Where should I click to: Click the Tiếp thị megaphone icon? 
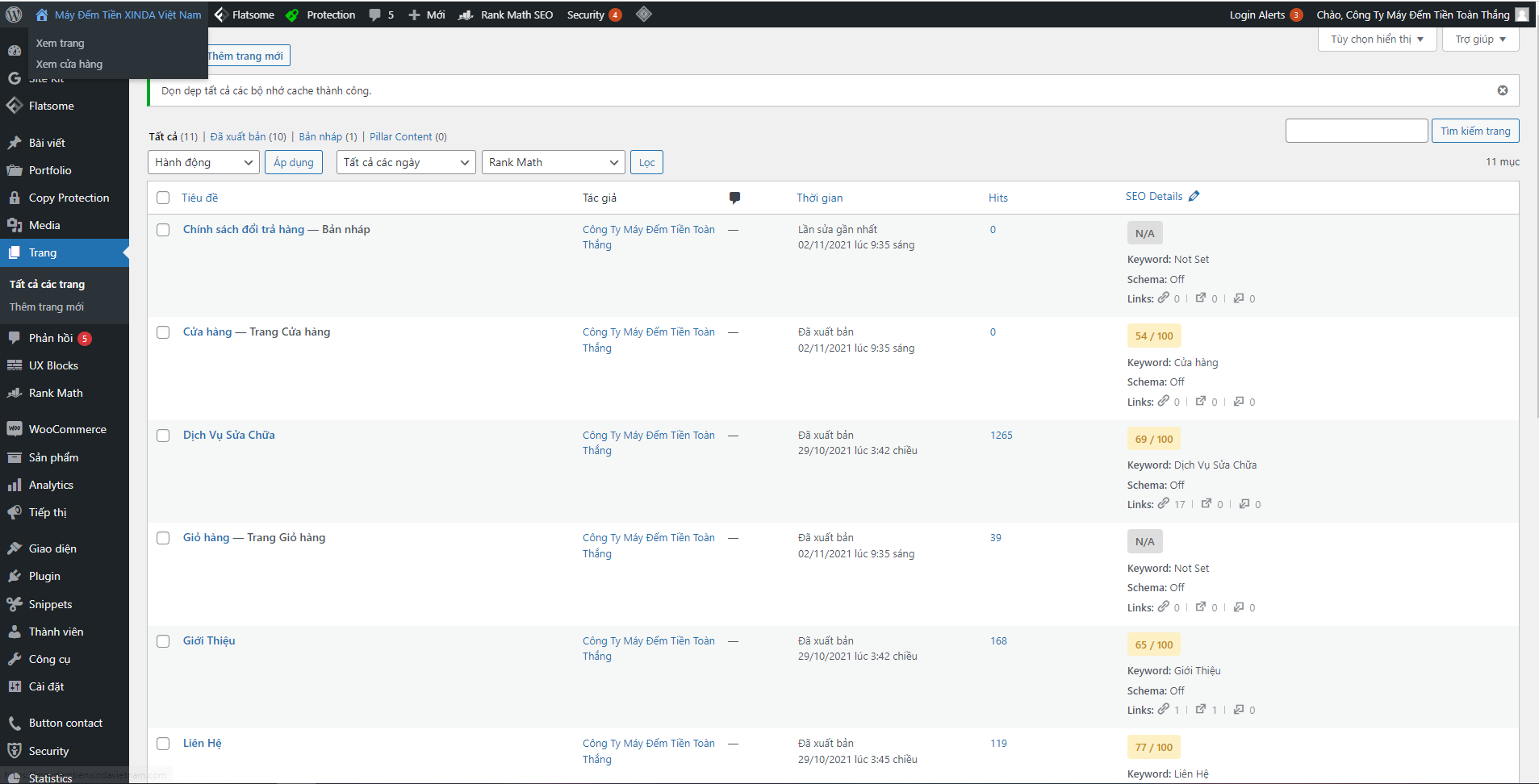click(x=15, y=512)
